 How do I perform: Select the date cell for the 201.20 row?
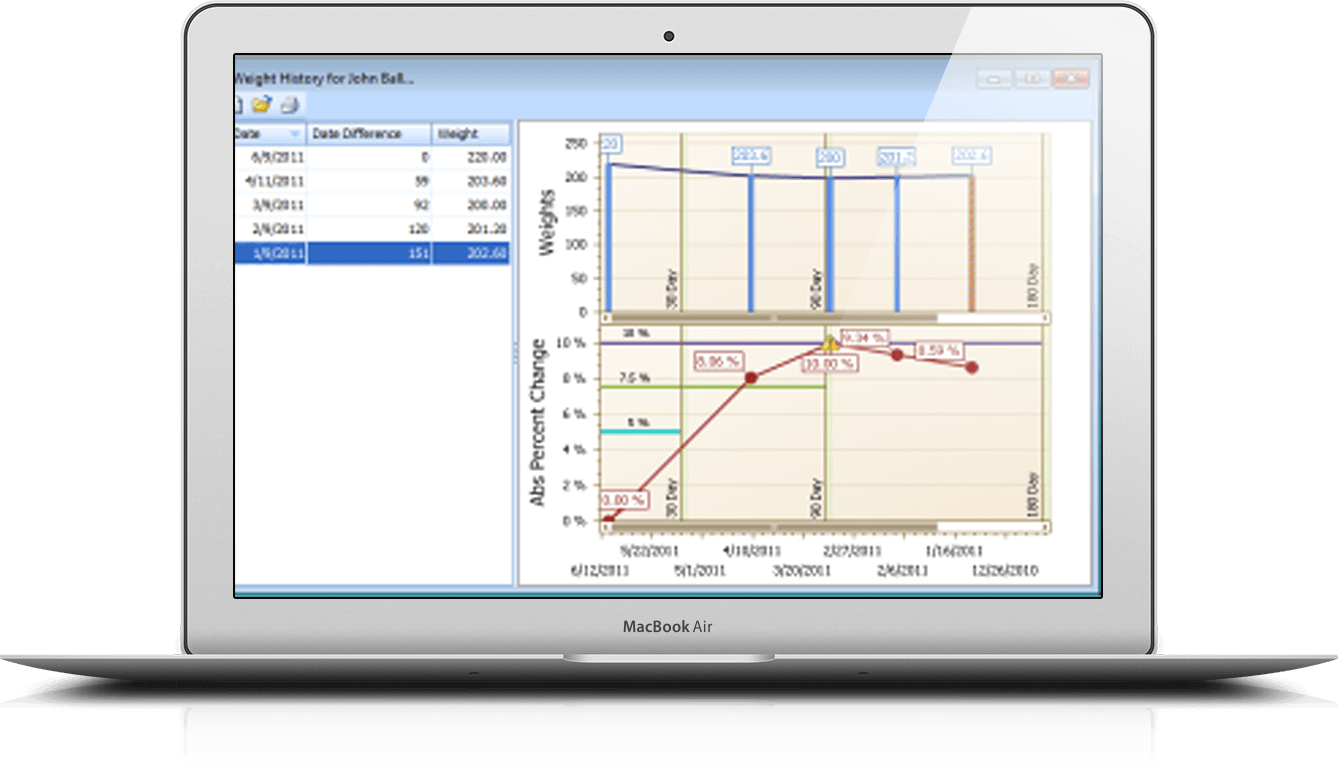pyautogui.click(x=271, y=229)
